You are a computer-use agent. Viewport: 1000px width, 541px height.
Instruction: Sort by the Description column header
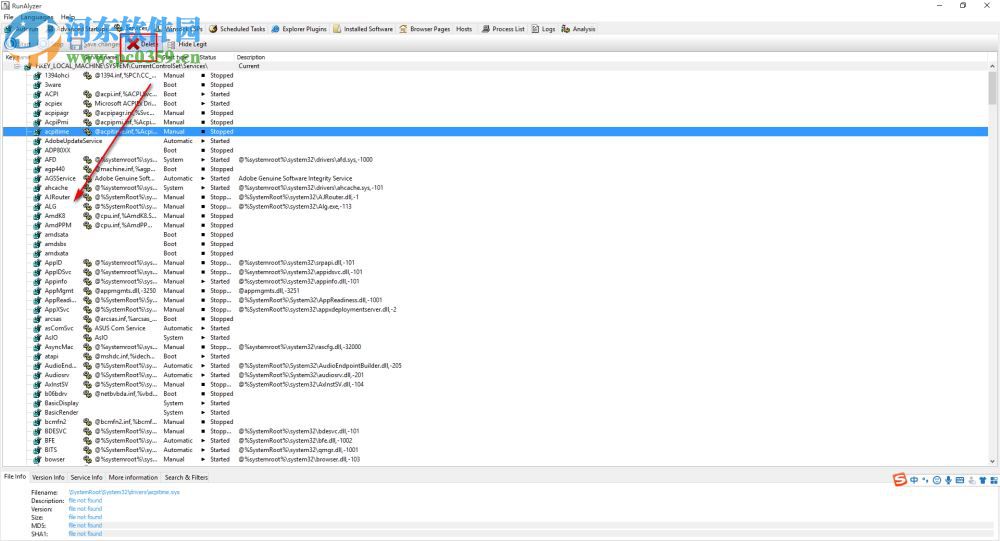tap(251, 57)
